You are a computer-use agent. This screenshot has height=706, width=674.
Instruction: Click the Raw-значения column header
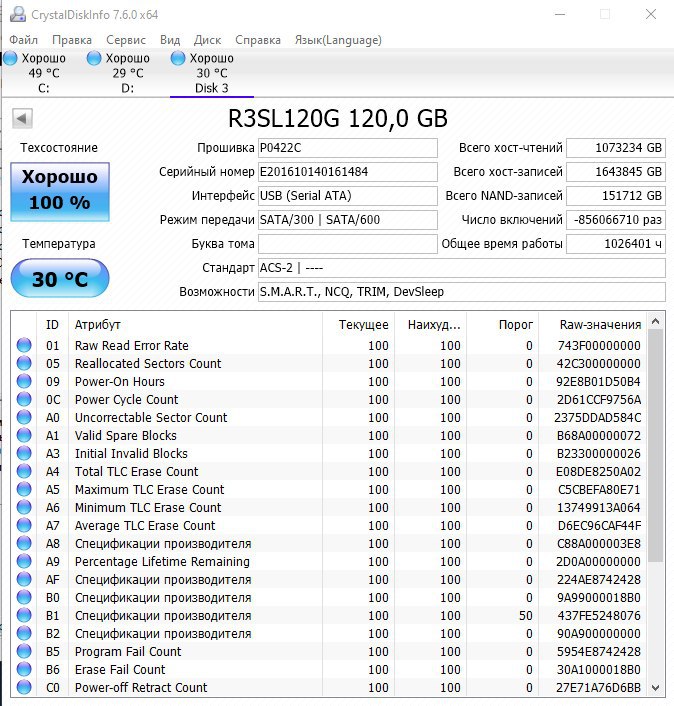tap(593, 325)
